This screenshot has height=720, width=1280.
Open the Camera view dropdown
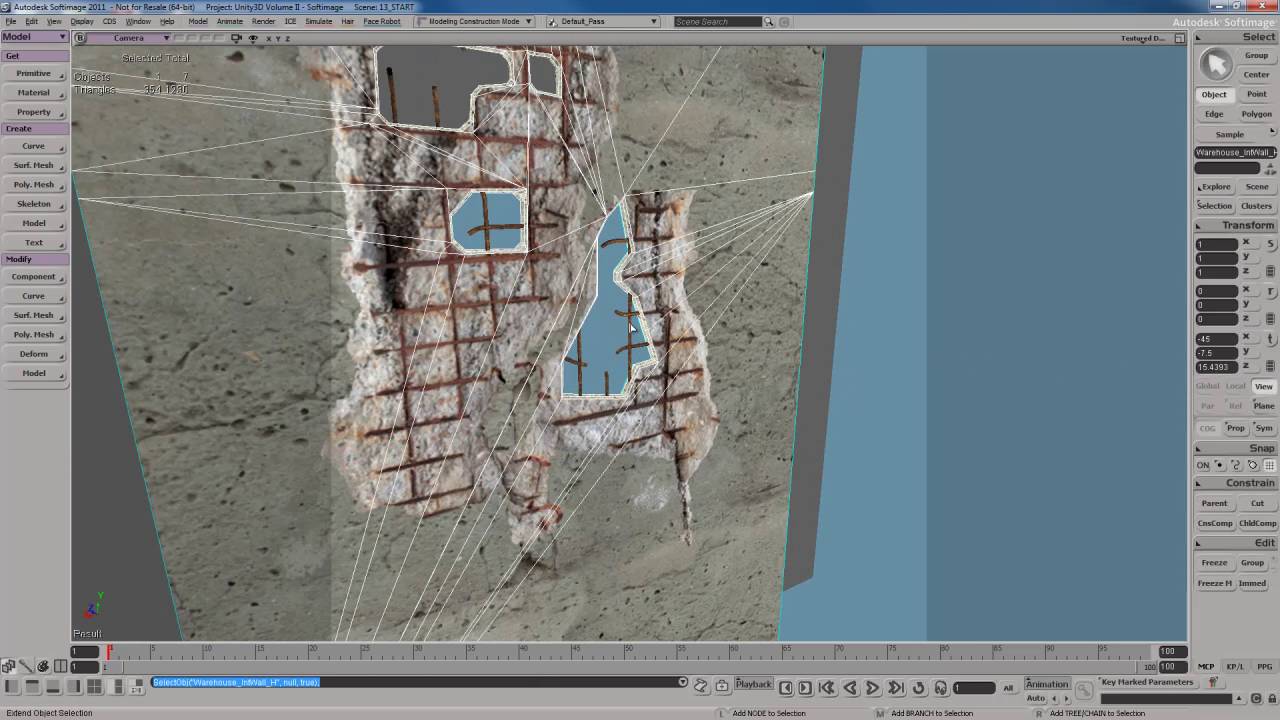[131, 38]
